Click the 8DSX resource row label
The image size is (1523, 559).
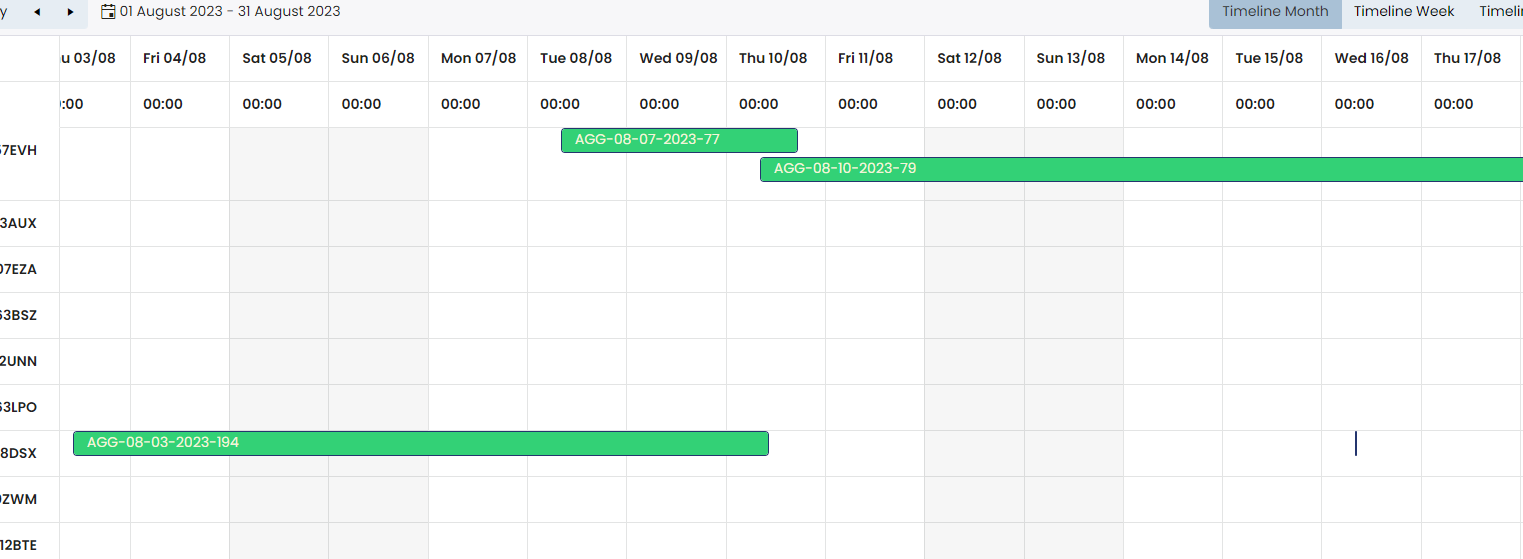(18, 453)
